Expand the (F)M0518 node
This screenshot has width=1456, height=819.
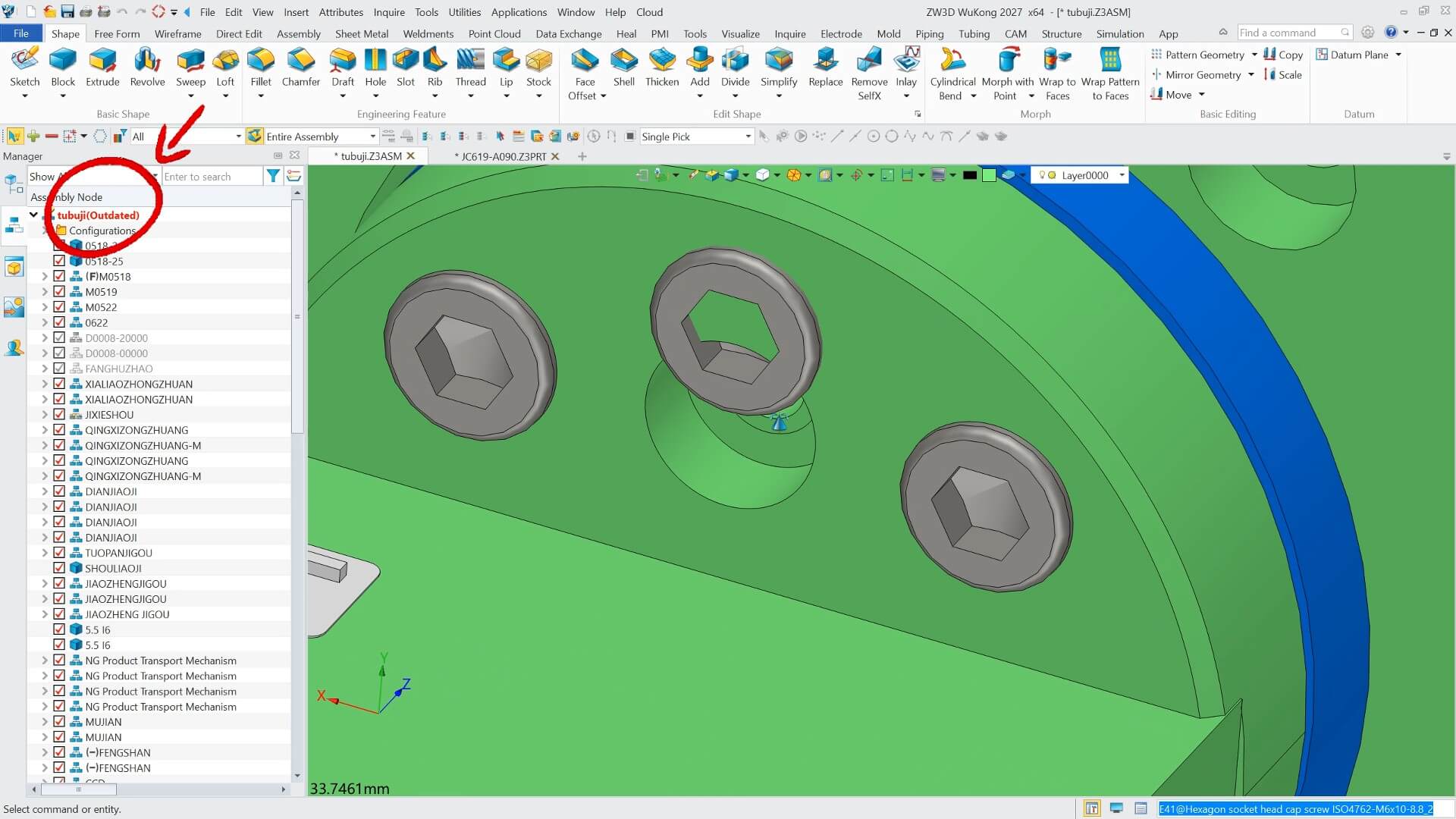[x=45, y=276]
